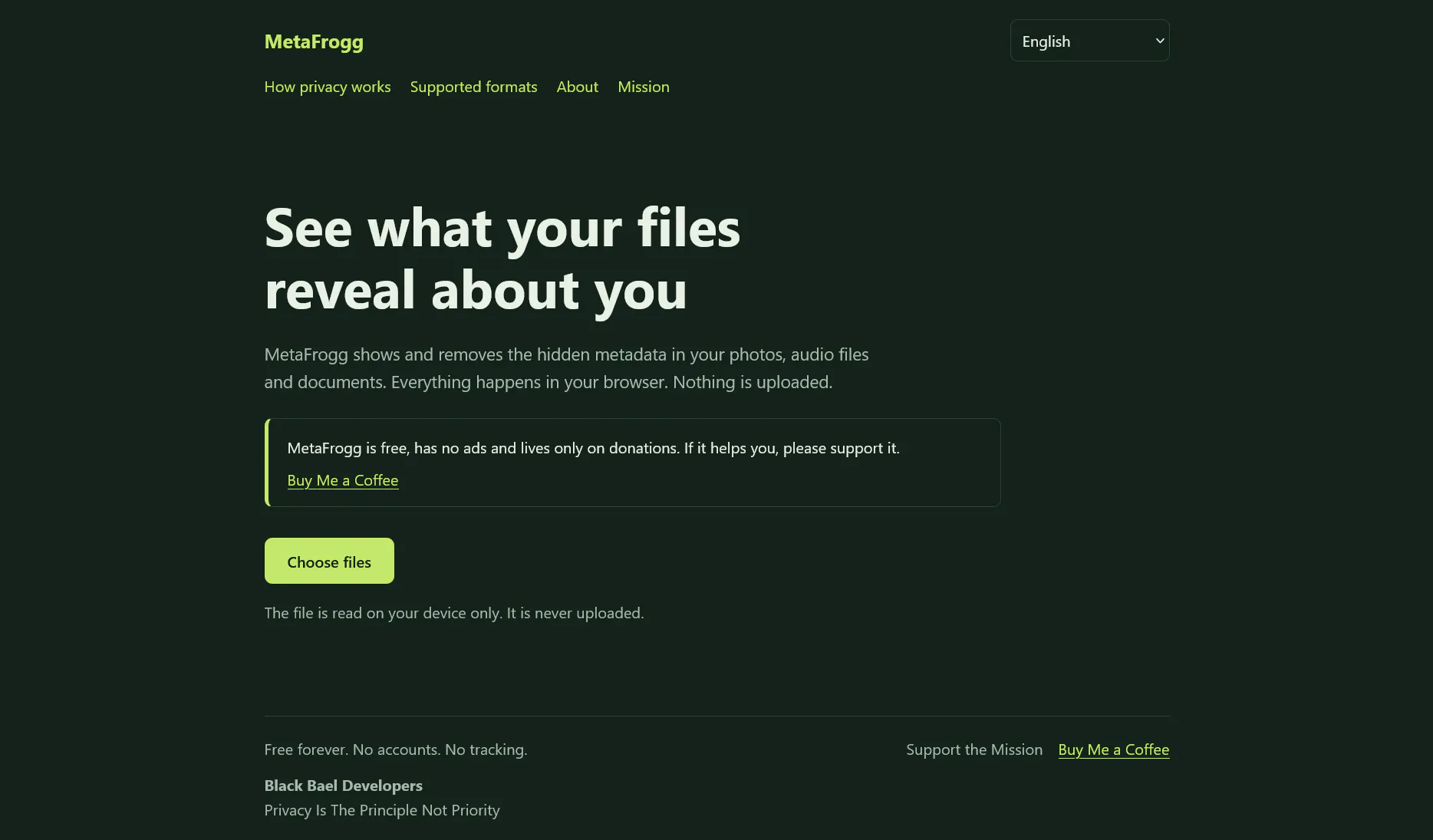Click the Choose files button
The height and width of the screenshot is (840, 1433).
coord(329,561)
